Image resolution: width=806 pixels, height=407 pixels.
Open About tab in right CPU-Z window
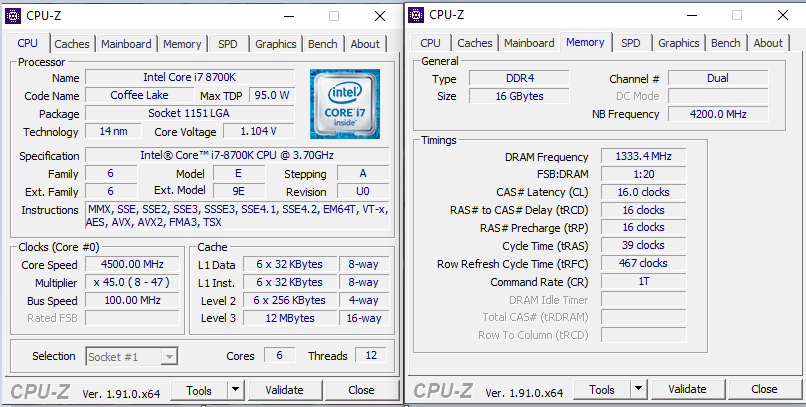tap(768, 43)
